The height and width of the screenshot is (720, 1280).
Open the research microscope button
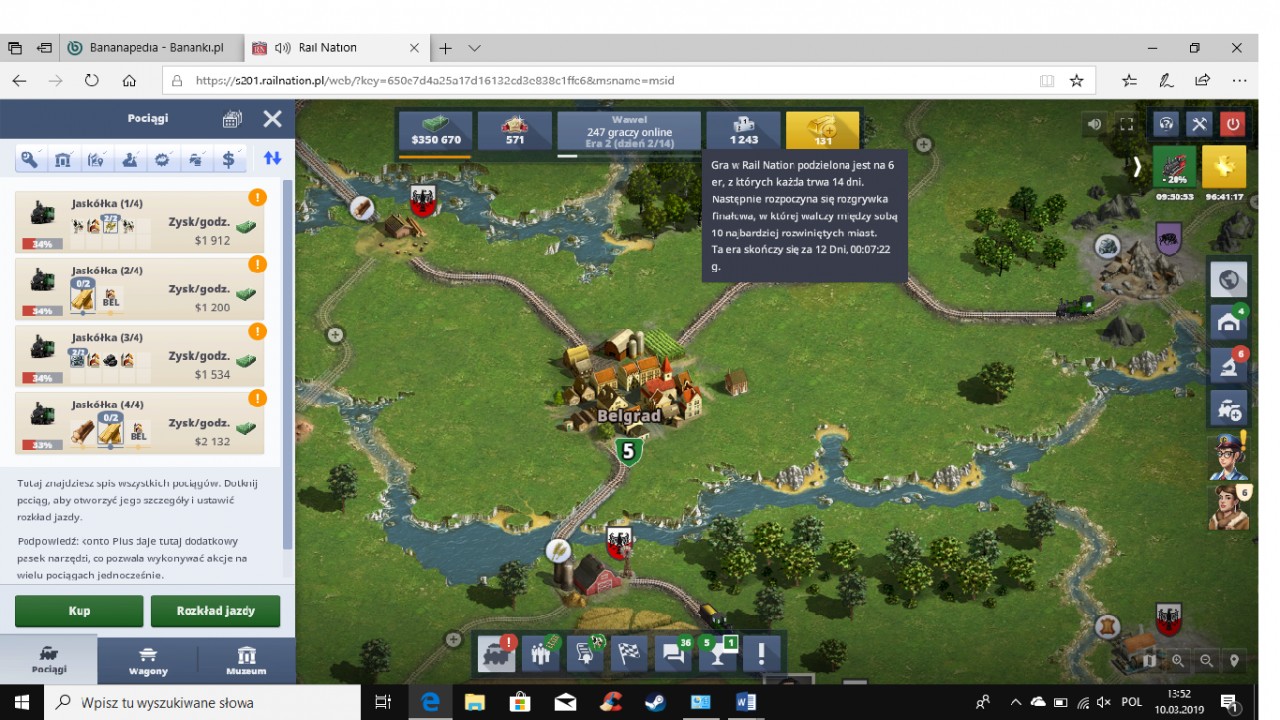point(1229,365)
